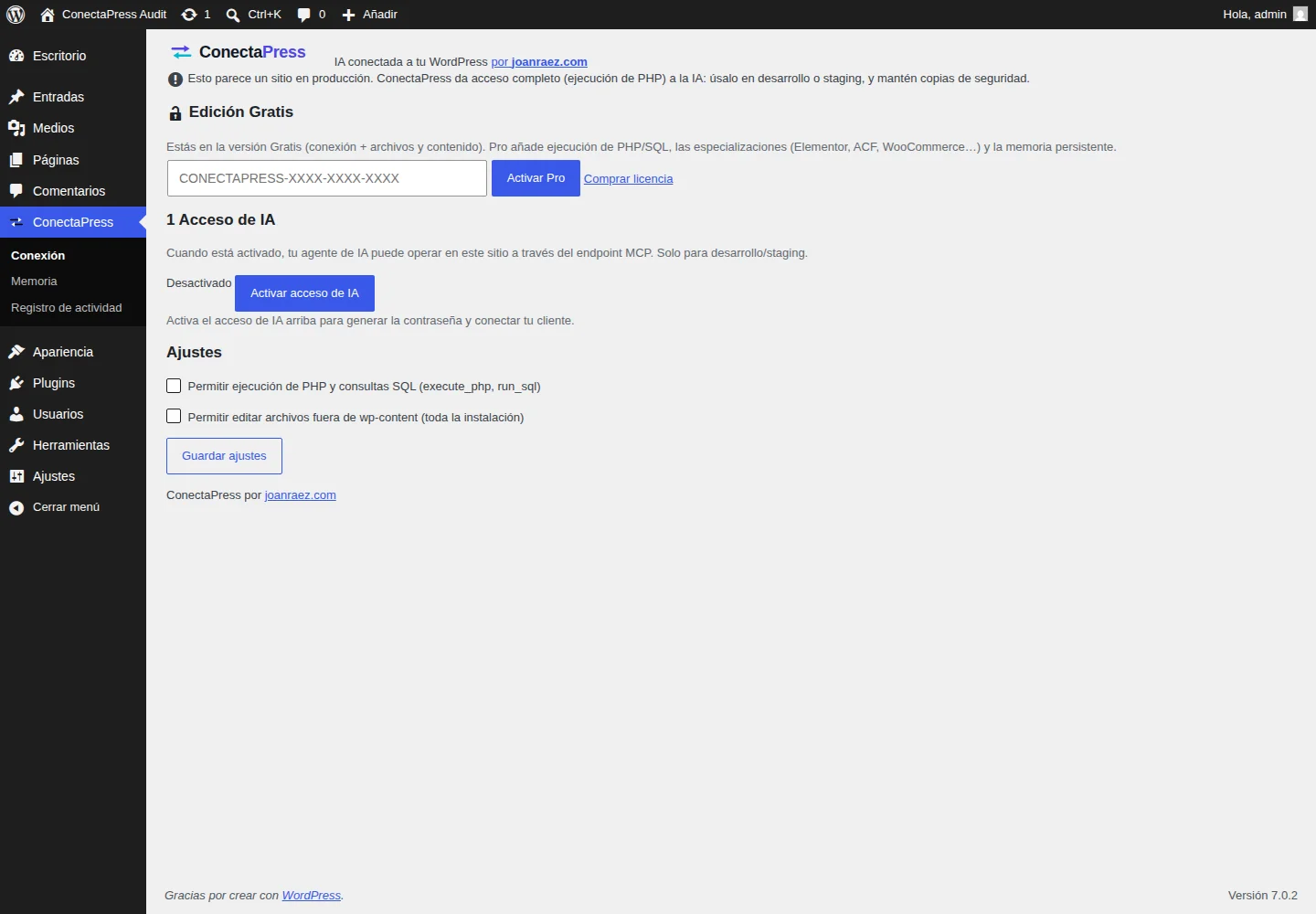Open WordPress link in footer

point(312,896)
